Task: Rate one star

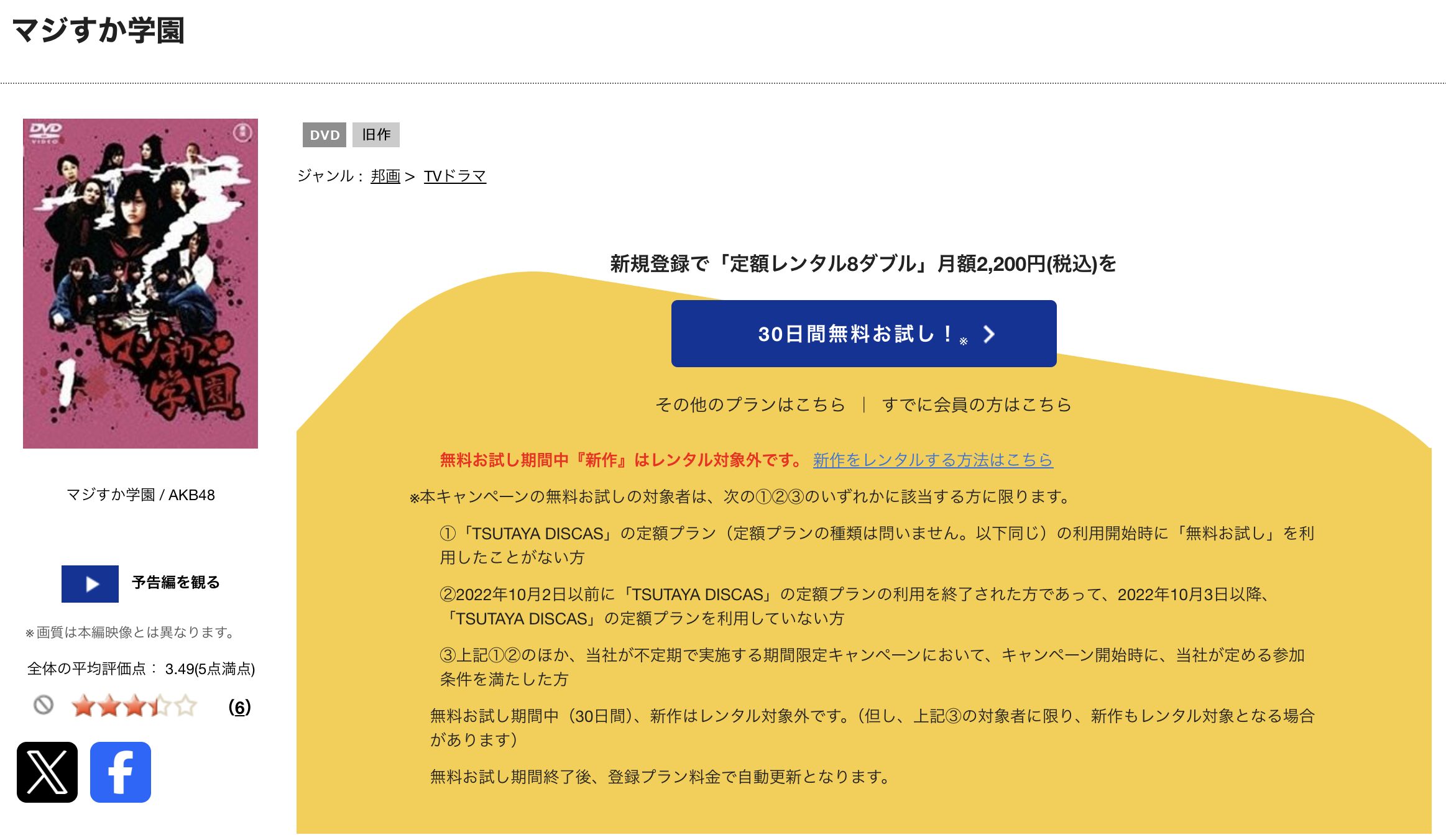Action: [83, 706]
